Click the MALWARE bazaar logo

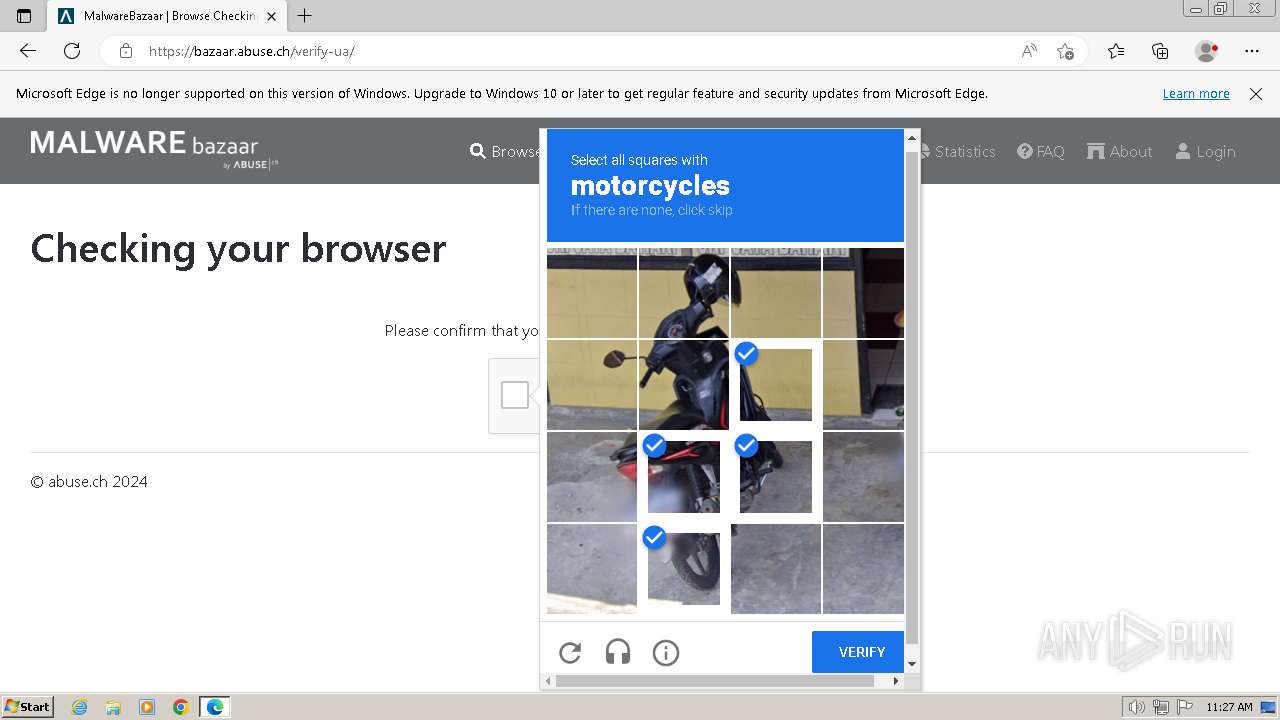click(154, 149)
